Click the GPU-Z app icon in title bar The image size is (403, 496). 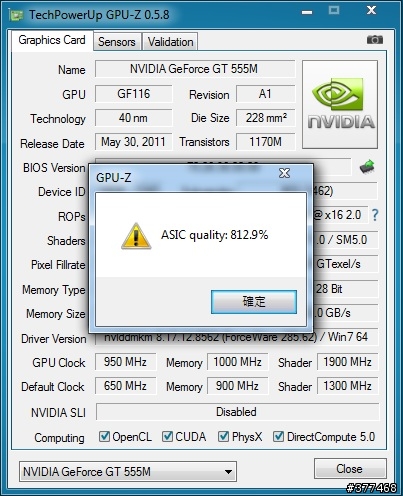[x=16, y=15]
